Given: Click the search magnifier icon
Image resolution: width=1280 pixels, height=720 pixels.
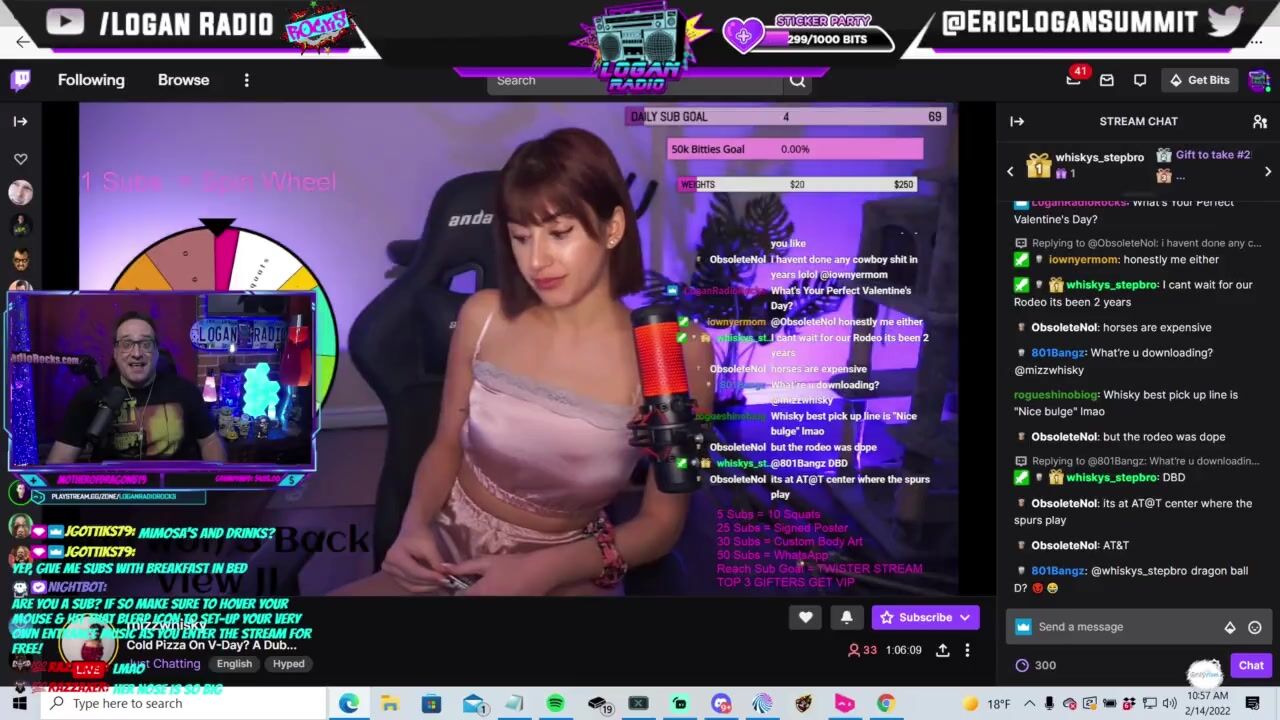Looking at the screenshot, I should point(797,81).
